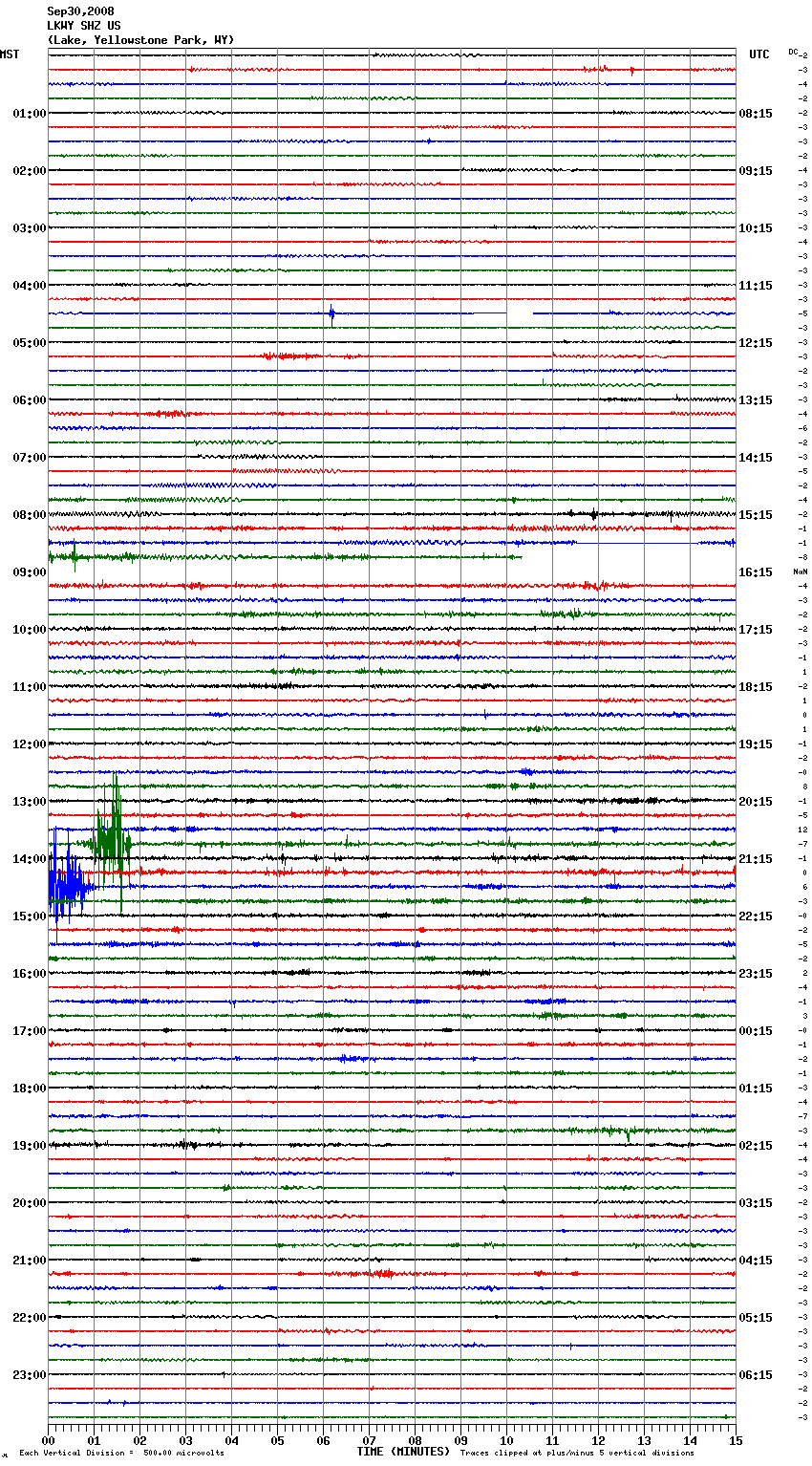This screenshot has height=1466, width=812.
Task: Click the 16:15 UTC time label
Action: point(756,572)
